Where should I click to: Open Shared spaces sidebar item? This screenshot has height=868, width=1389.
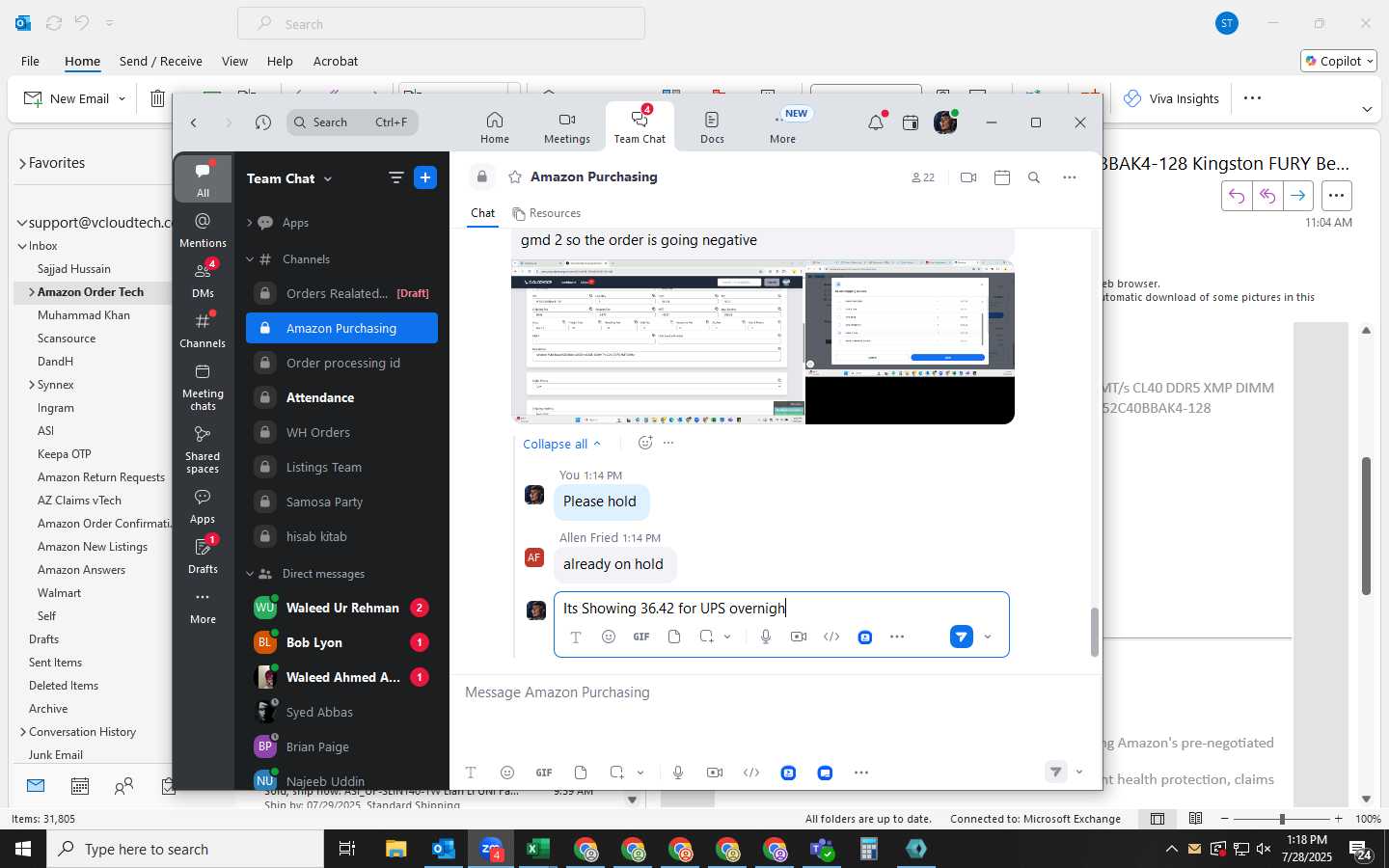203,449
